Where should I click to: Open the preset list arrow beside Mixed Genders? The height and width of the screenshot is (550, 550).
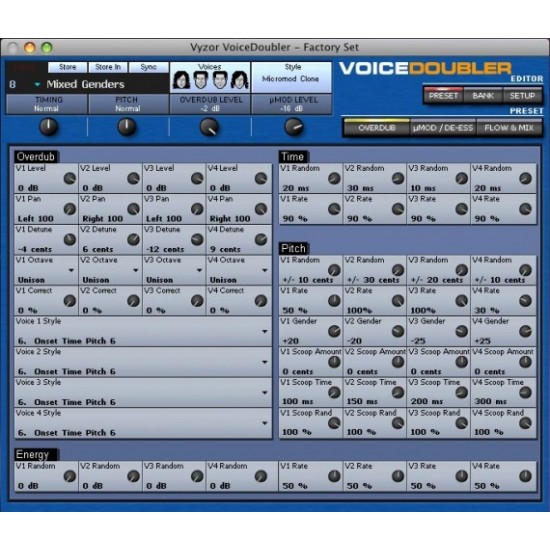pyautogui.click(x=37, y=84)
